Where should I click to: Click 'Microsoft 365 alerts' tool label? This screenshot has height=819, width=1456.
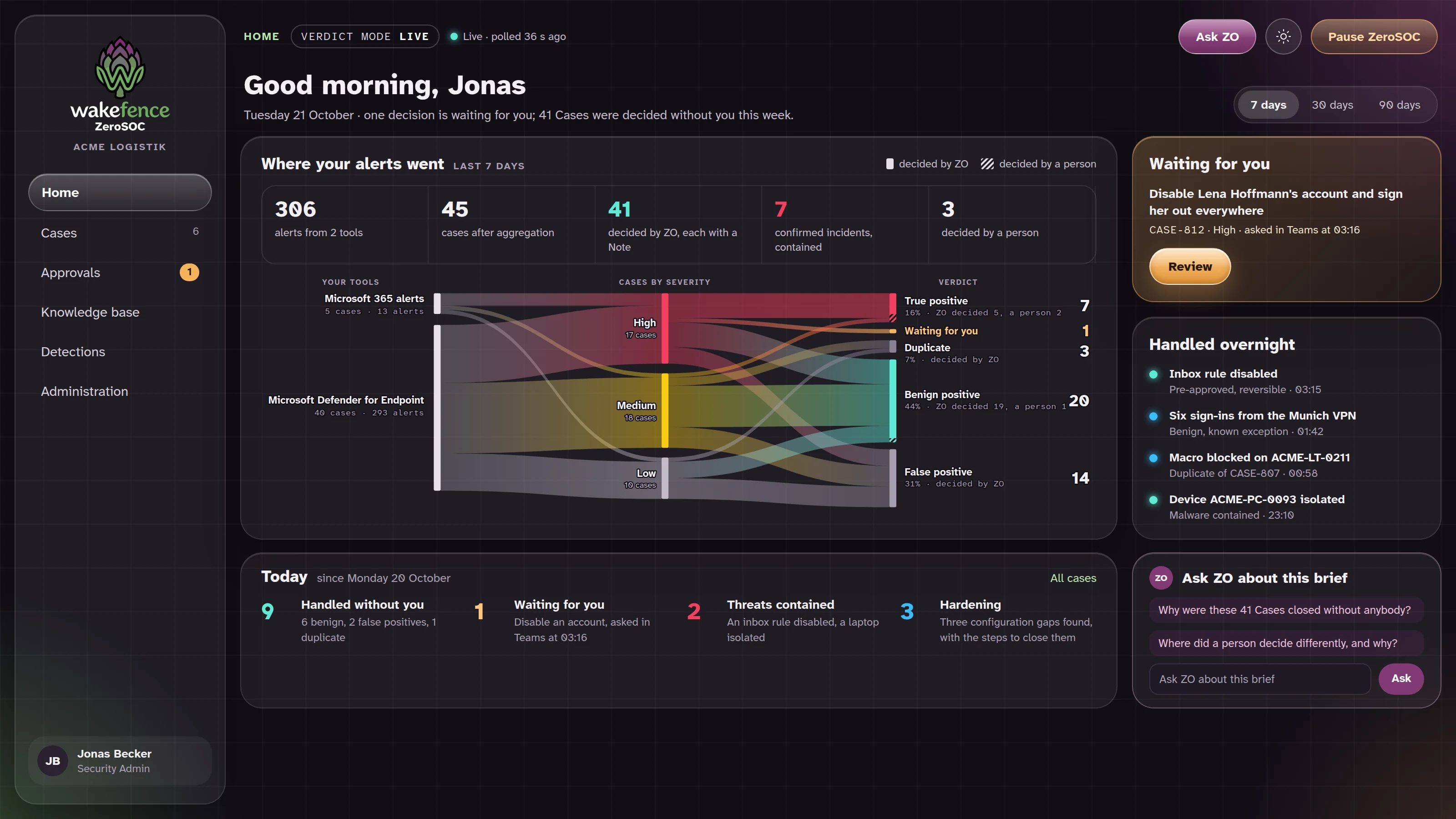point(374,298)
